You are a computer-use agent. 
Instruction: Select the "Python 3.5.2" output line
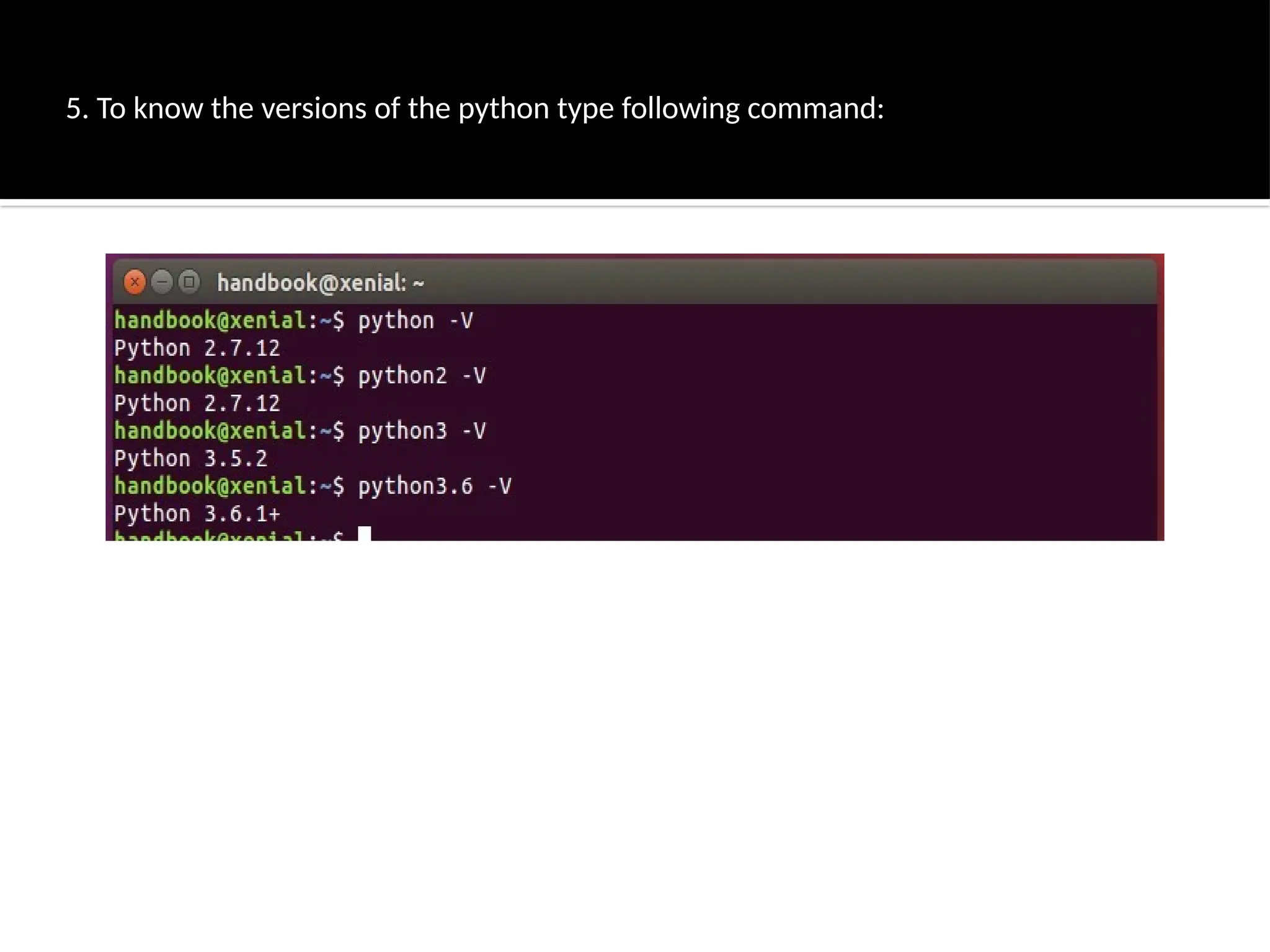[x=190, y=459]
